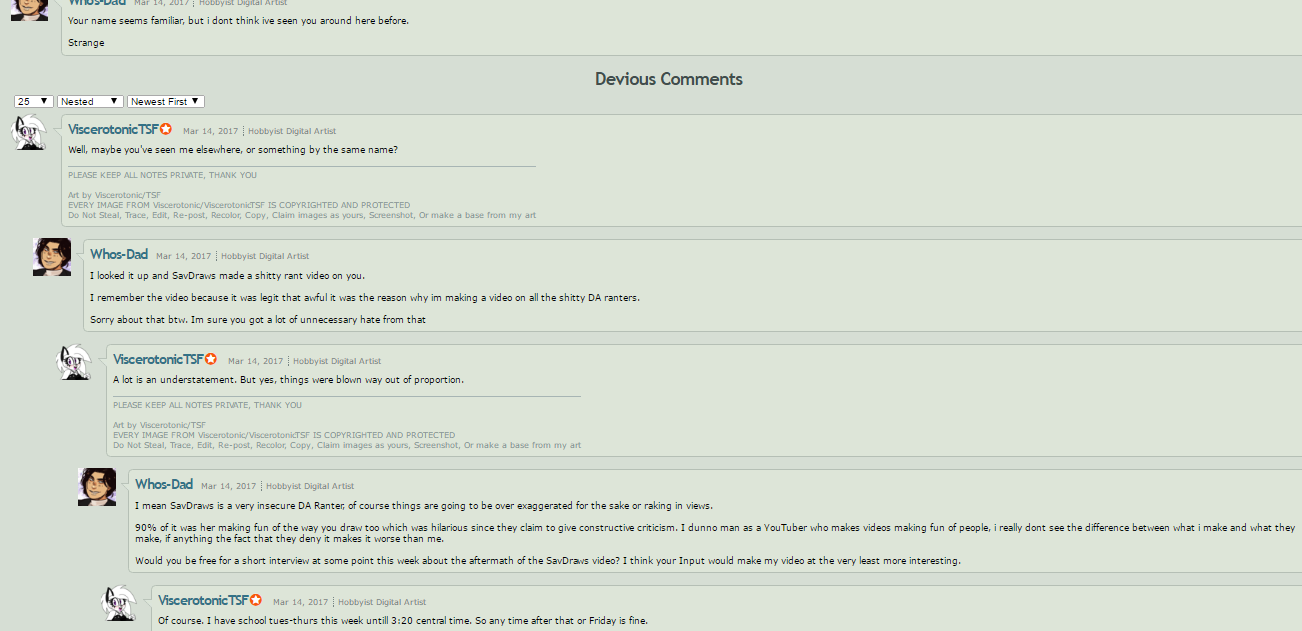This screenshot has width=1302, height=631.
Task: Click ViscerotonicTSF's avatar on the "understatement" comment
Action: [74, 362]
